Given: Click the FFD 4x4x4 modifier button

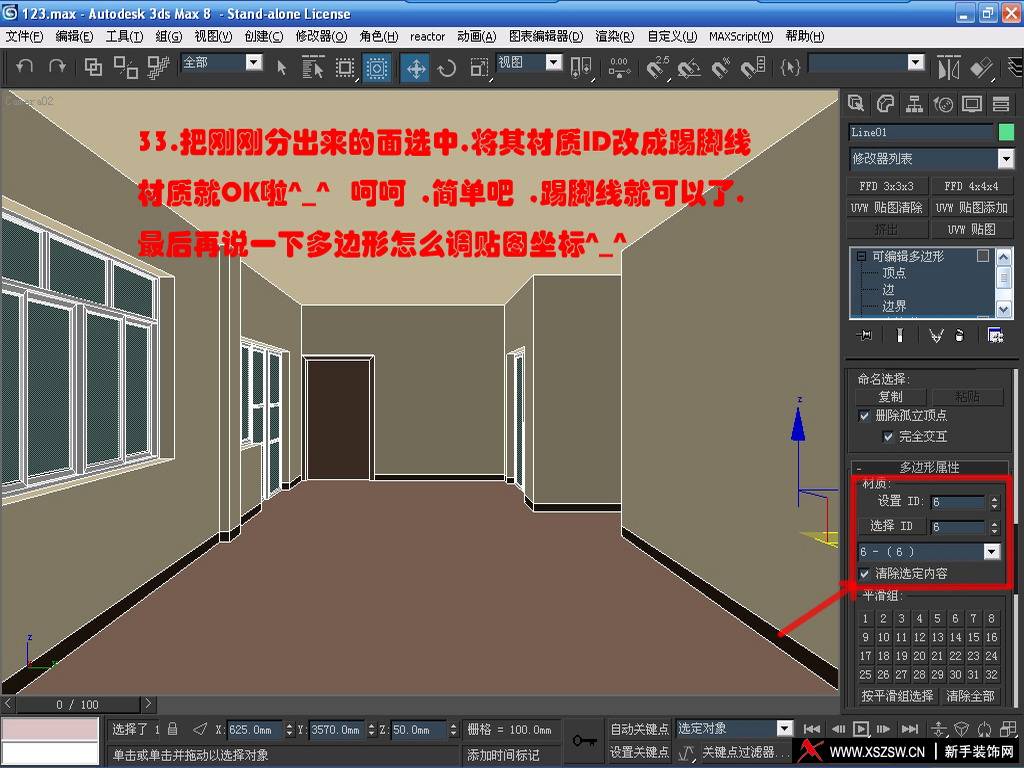Looking at the screenshot, I should coord(971,186).
